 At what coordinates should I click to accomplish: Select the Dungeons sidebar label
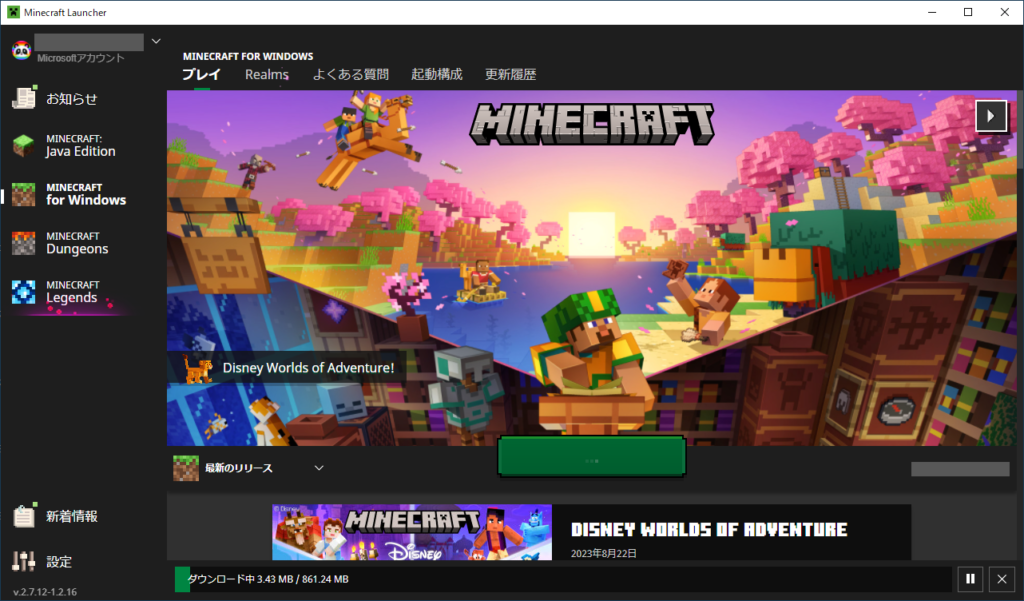click(x=77, y=249)
